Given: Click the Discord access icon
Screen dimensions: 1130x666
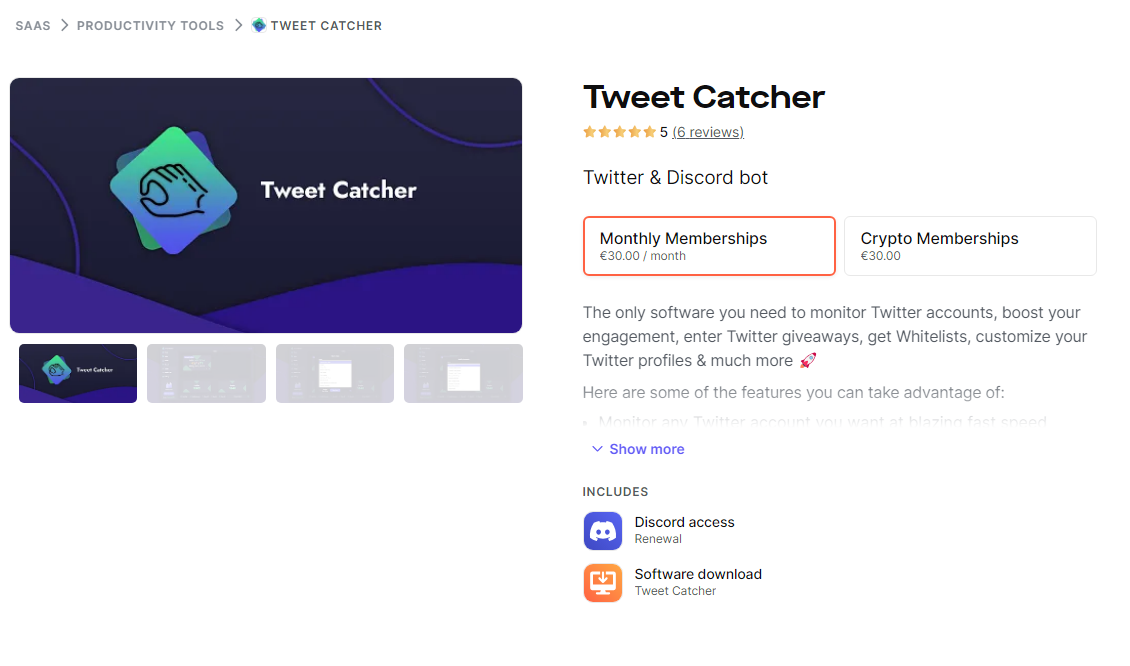Looking at the screenshot, I should coord(603,530).
